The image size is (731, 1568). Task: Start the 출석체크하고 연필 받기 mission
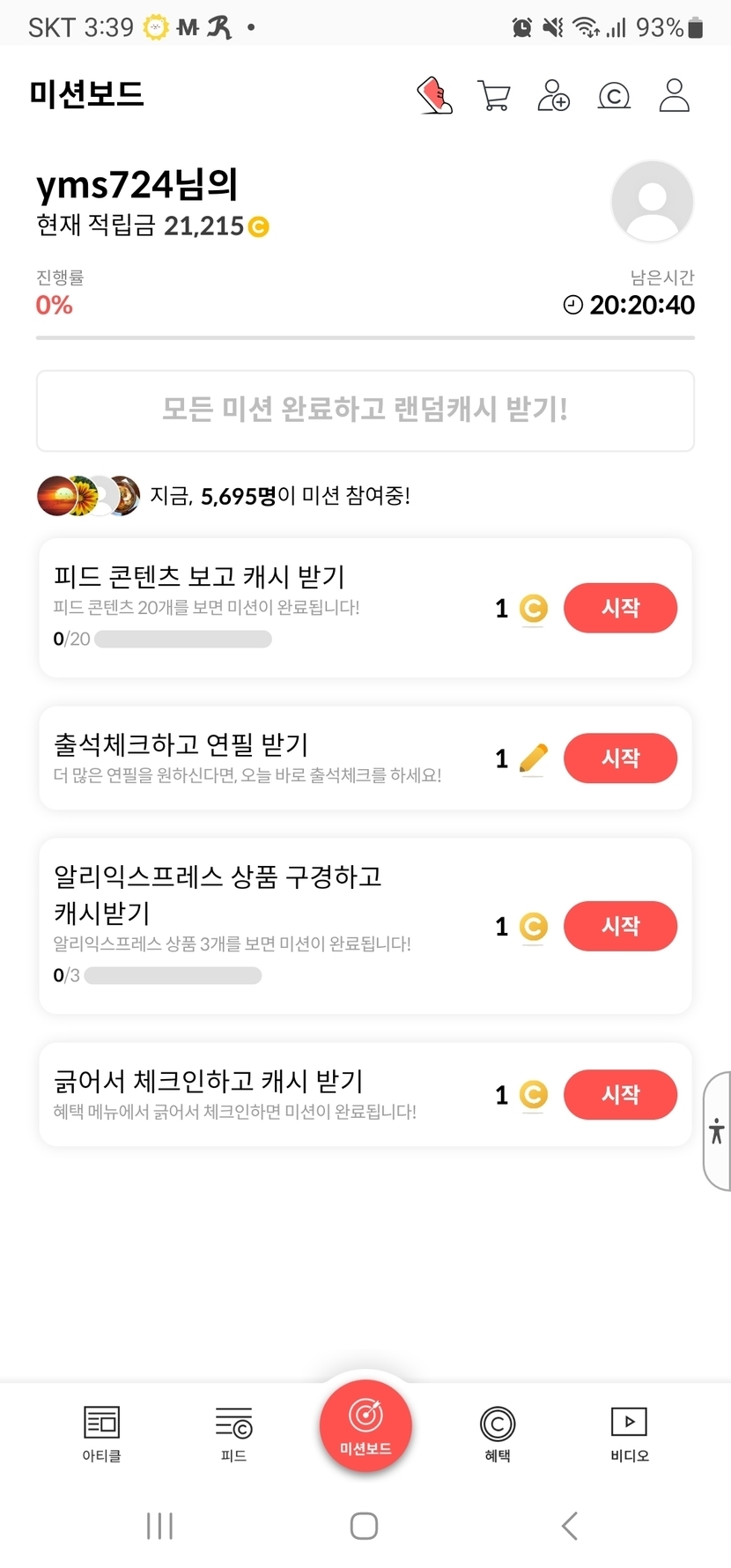pos(620,758)
